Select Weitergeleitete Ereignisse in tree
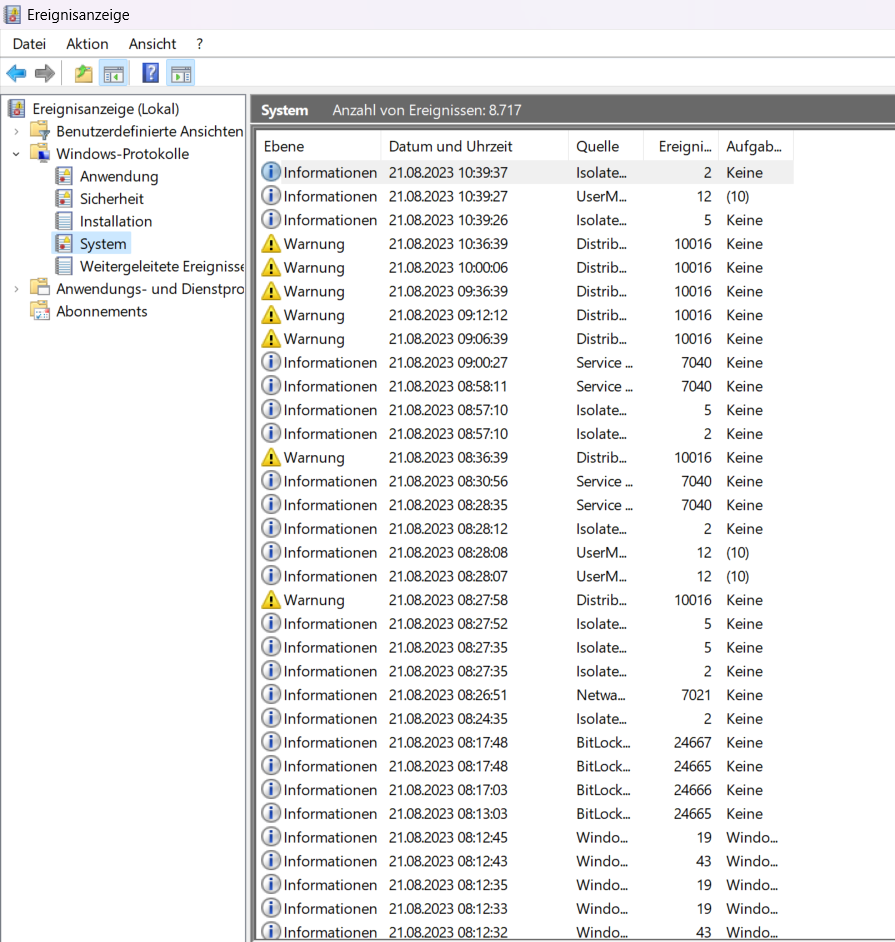The image size is (895, 942). tap(162, 266)
